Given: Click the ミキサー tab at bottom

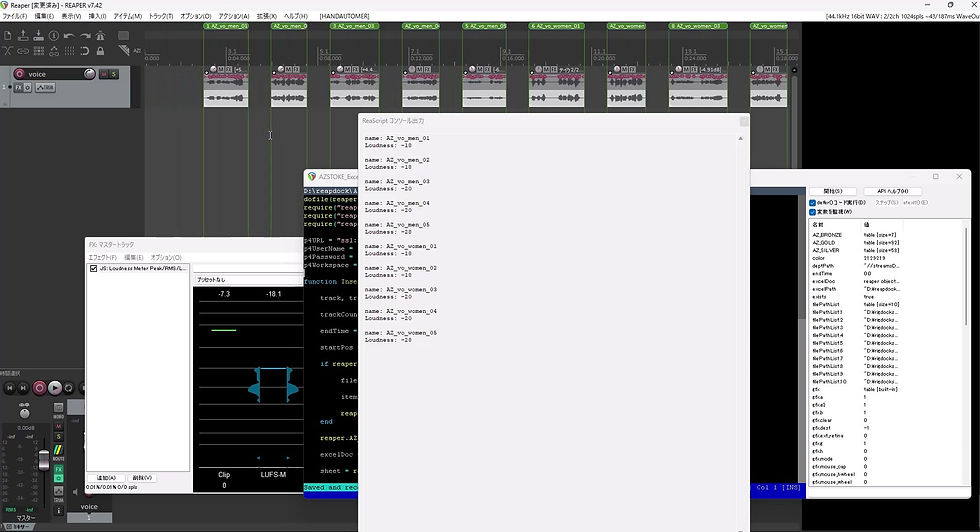Looking at the screenshot, I should click(x=17, y=528).
